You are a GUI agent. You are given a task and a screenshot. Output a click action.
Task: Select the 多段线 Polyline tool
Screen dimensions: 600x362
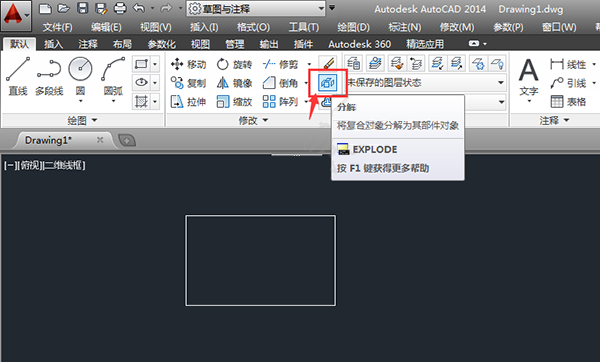tap(49, 77)
